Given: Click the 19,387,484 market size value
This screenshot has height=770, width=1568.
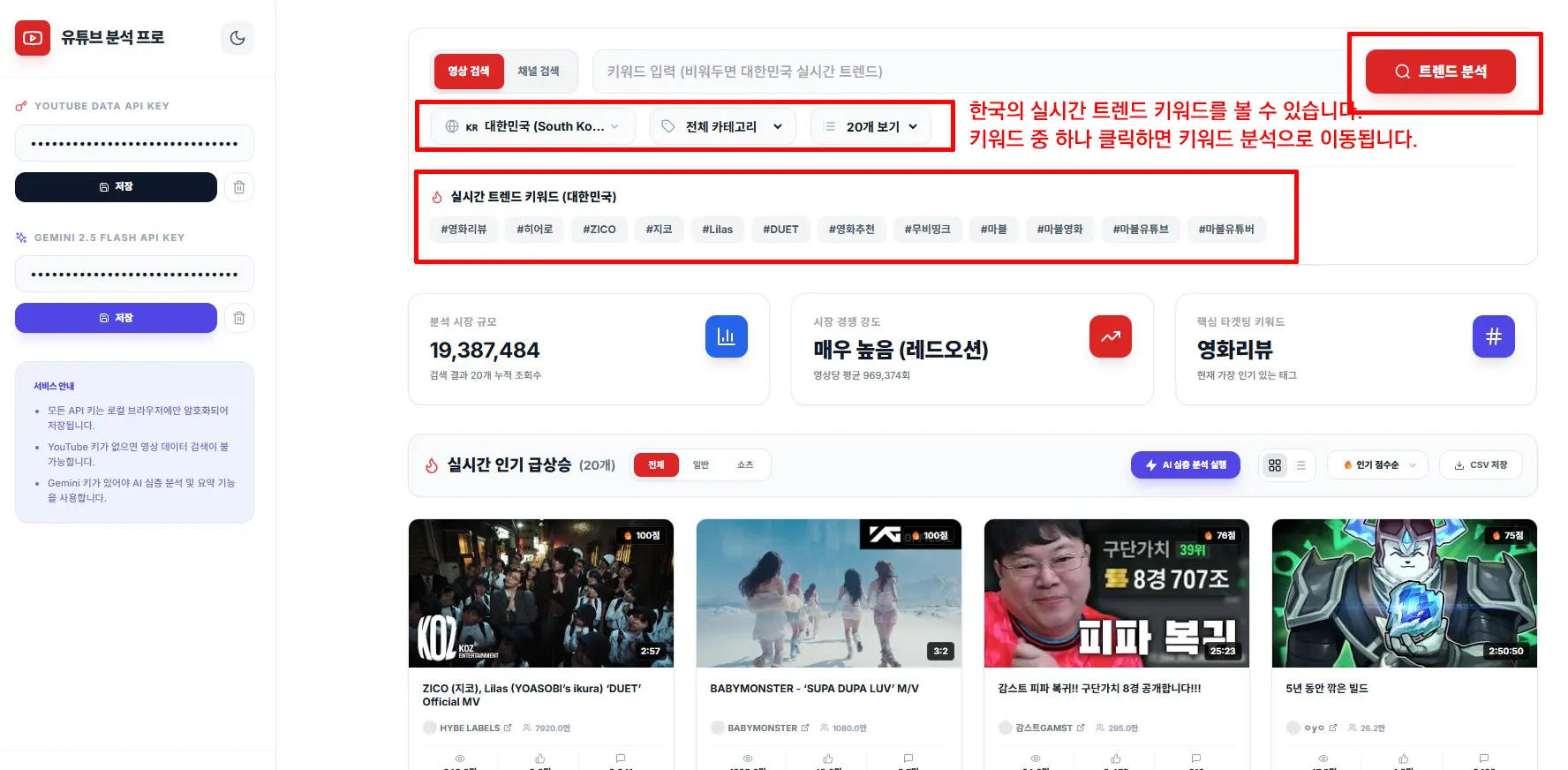Looking at the screenshot, I should click(x=485, y=351).
